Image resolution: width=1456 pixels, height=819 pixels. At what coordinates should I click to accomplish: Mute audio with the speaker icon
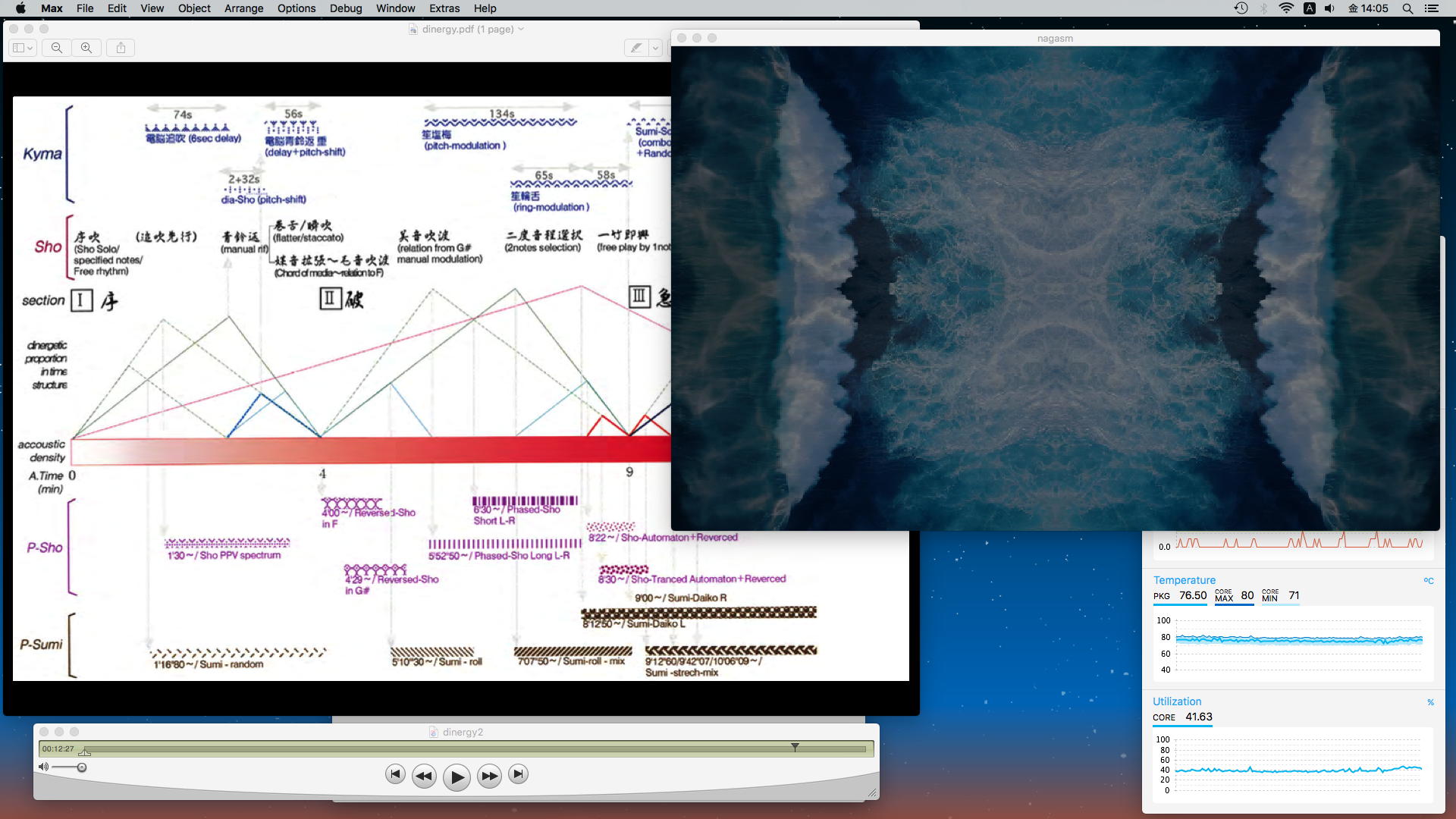point(43,767)
